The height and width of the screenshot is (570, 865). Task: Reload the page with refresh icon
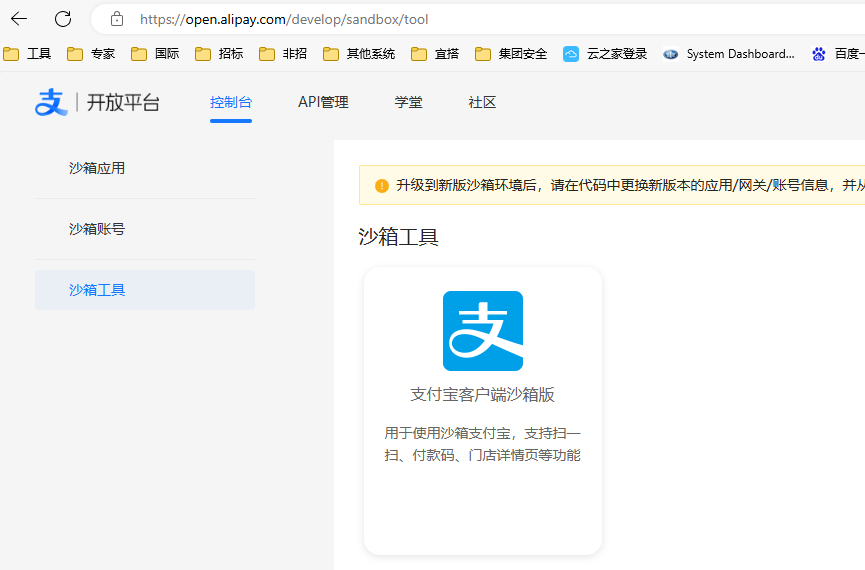pyautogui.click(x=63, y=19)
